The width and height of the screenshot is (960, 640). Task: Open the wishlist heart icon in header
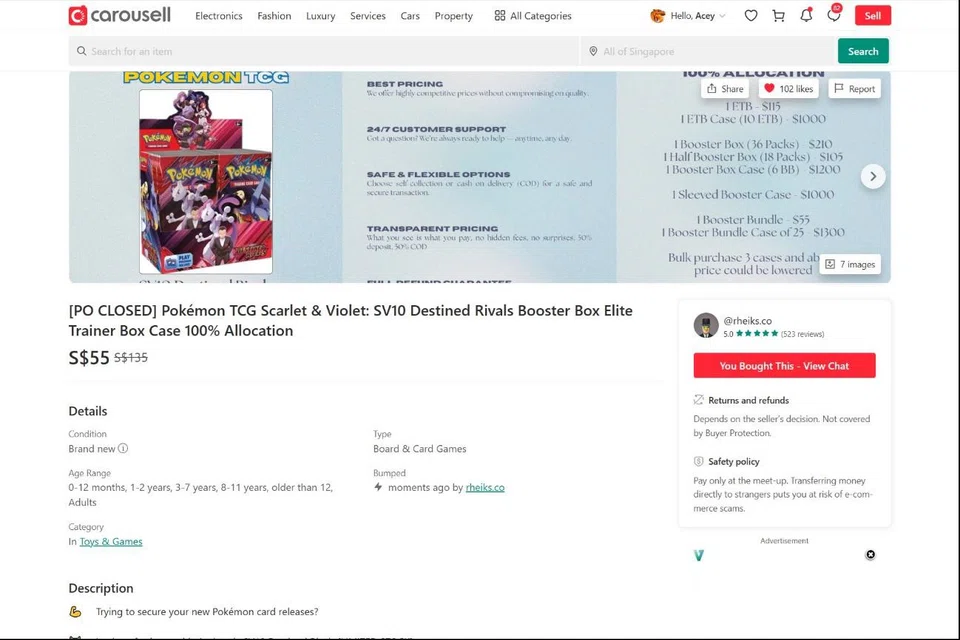tap(751, 16)
